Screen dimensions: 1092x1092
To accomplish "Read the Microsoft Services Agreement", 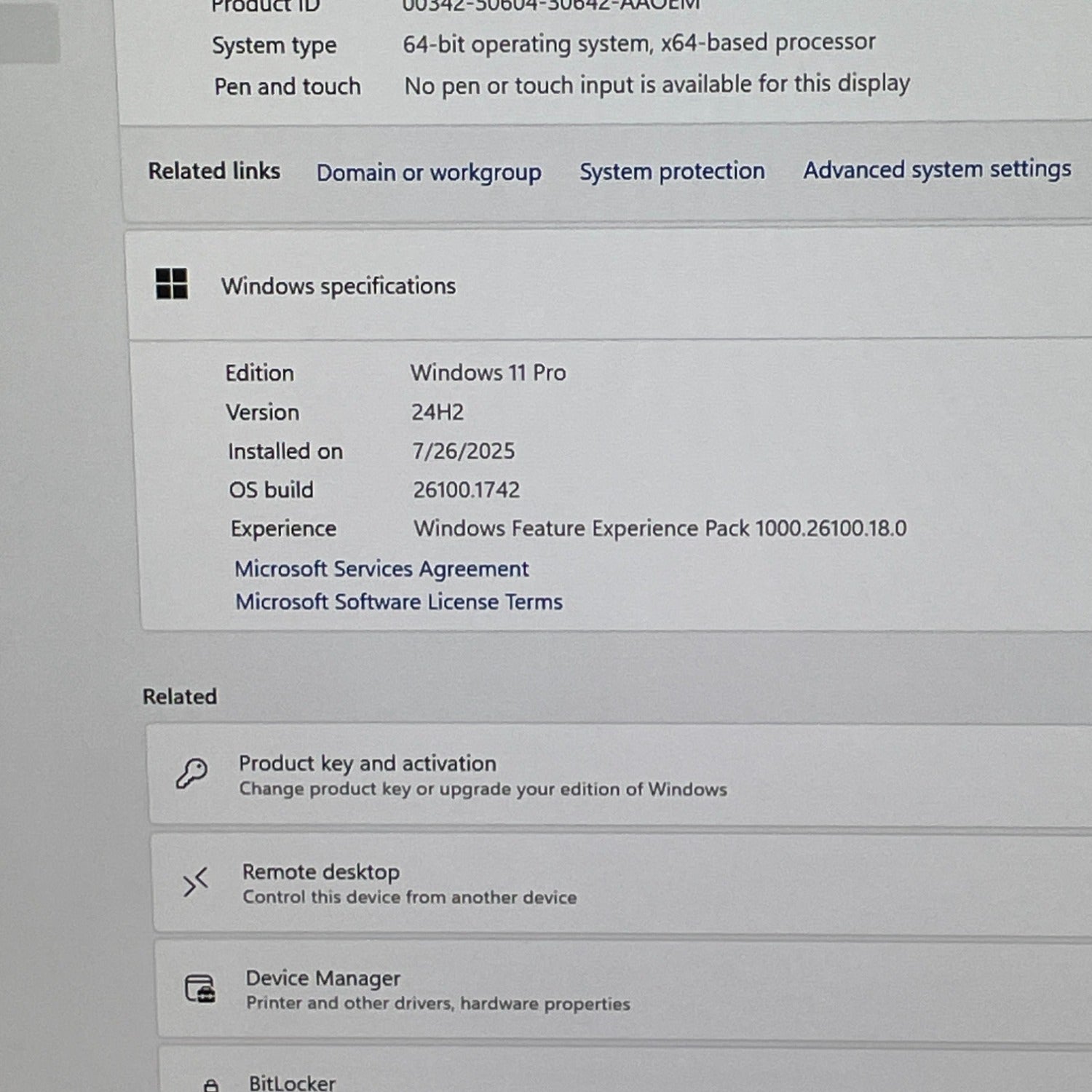I will point(381,569).
